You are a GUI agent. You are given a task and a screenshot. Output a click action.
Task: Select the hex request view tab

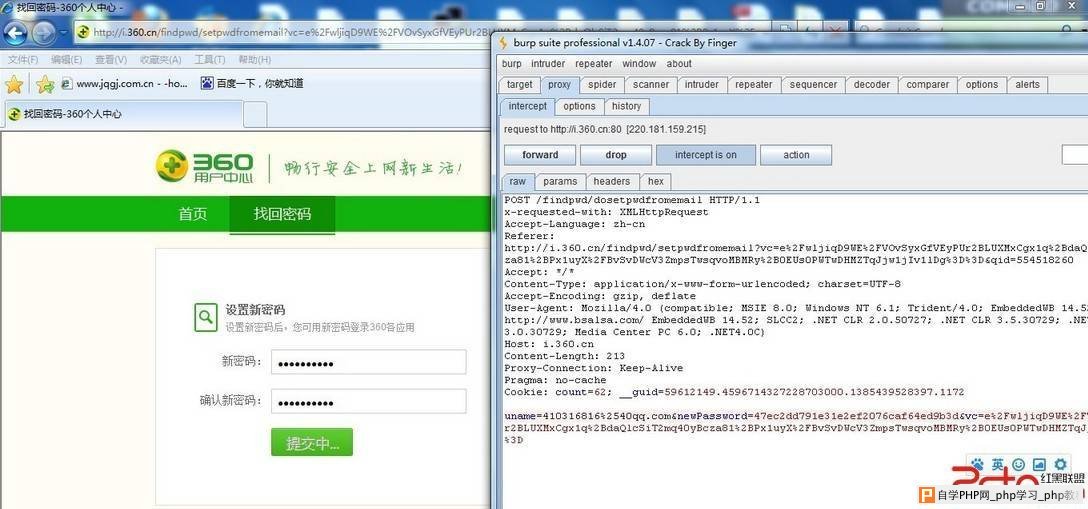pos(656,181)
